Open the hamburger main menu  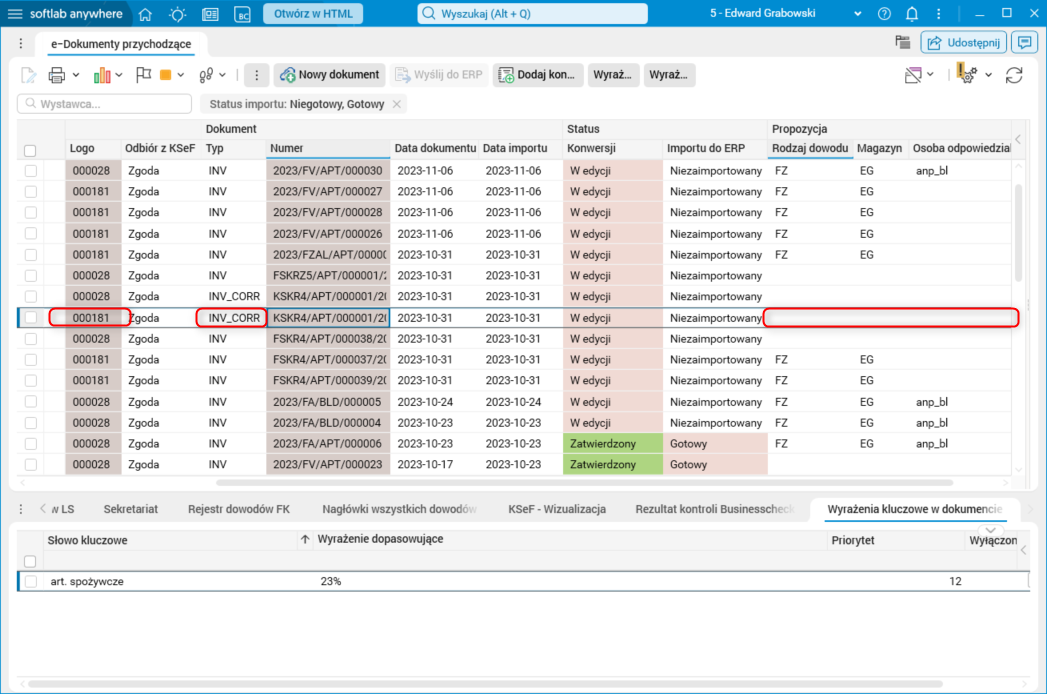[15, 14]
